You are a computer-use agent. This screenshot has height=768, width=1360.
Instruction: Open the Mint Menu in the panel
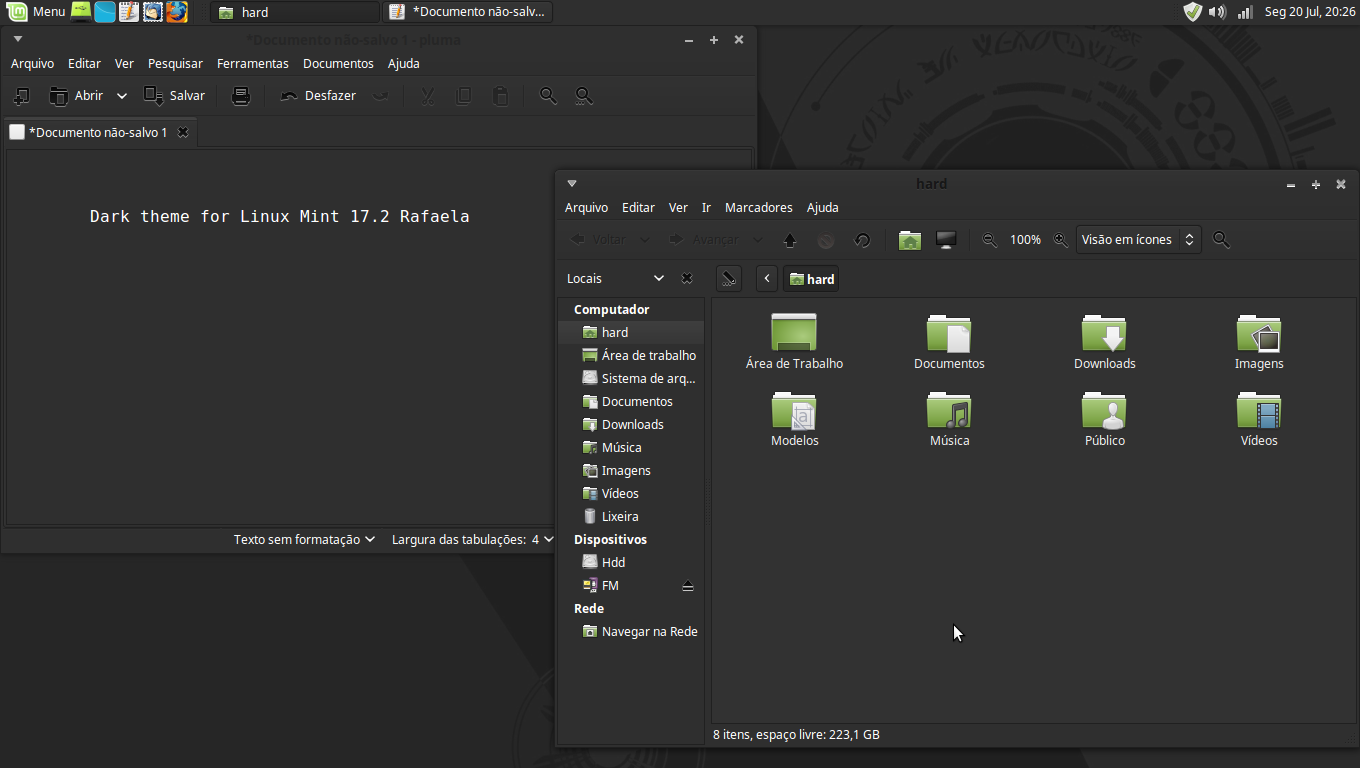point(36,12)
